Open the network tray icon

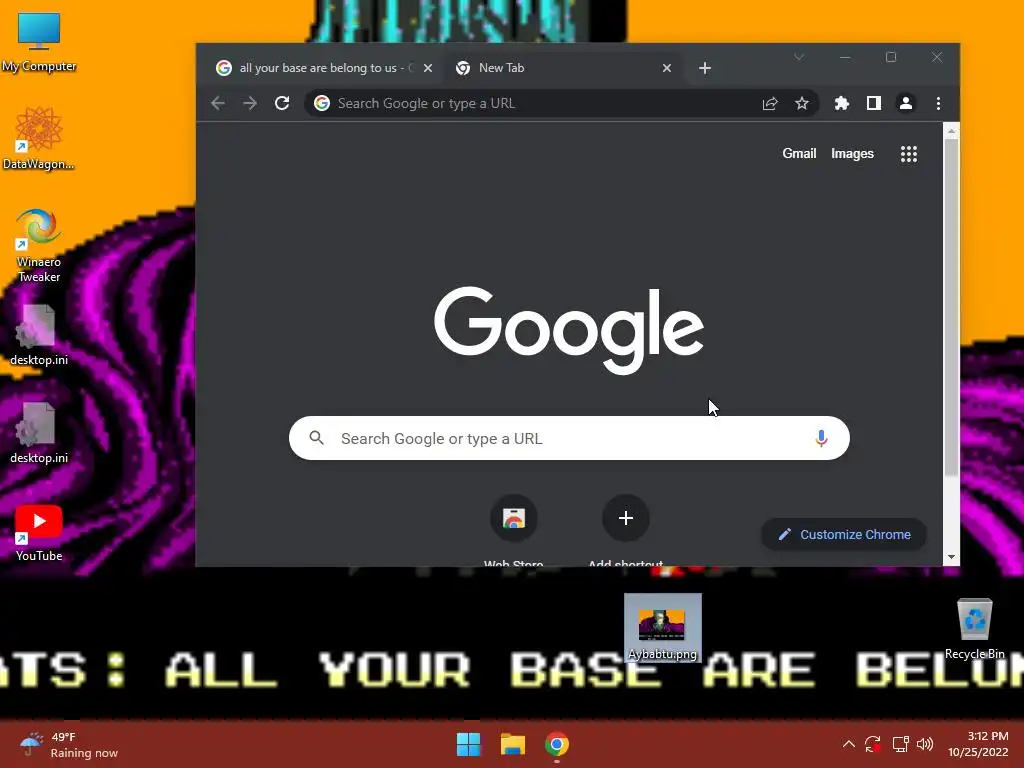click(901, 744)
